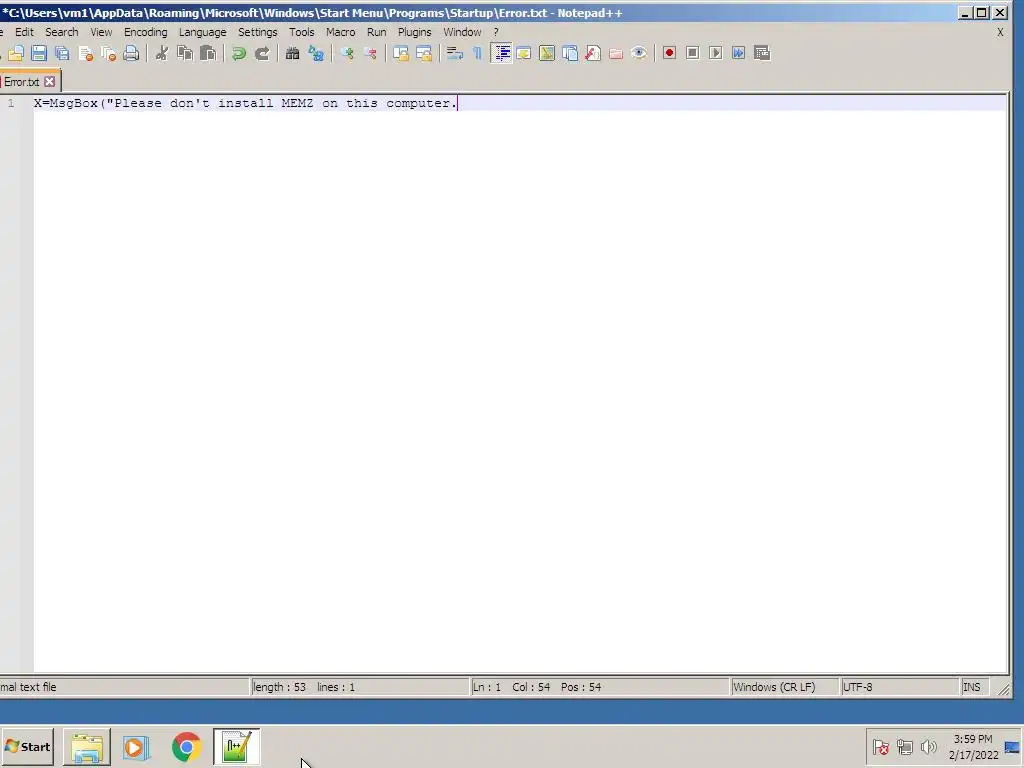Open the Window menu
The height and width of the screenshot is (768, 1024).
tap(462, 32)
